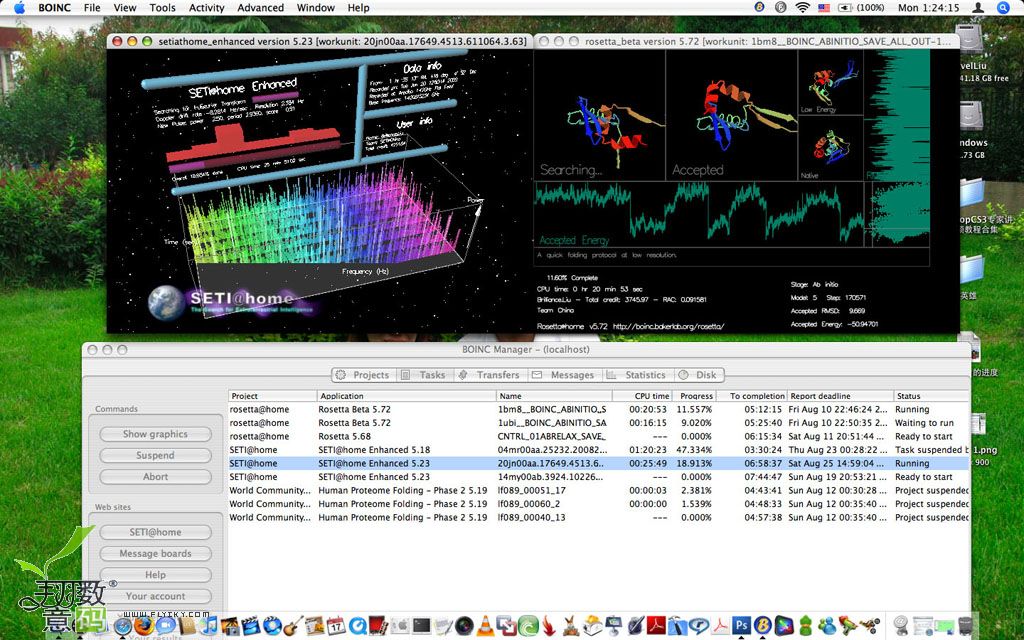Open the File menu

[x=92, y=8]
